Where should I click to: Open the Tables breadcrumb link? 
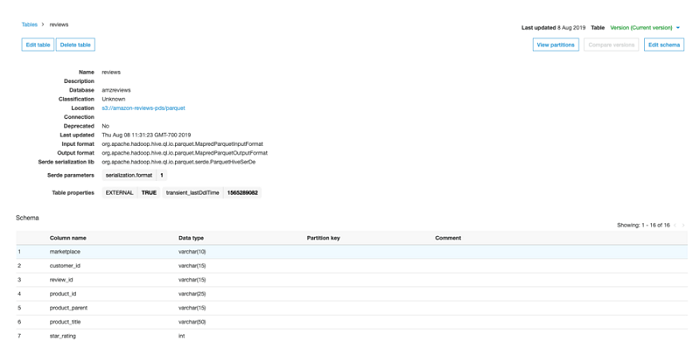tap(29, 25)
